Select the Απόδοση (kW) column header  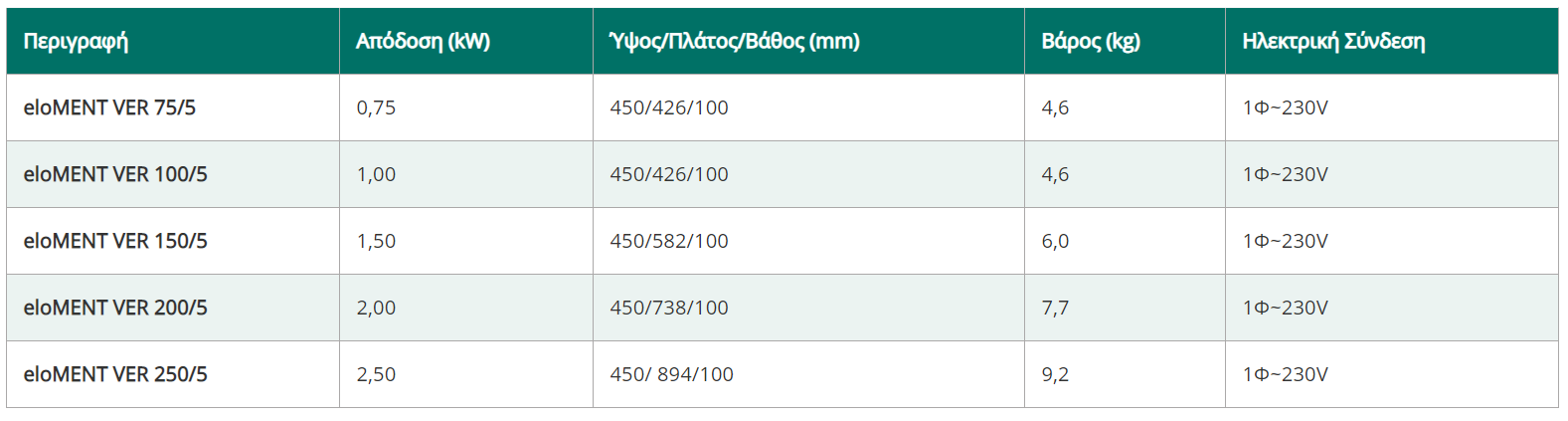tap(423, 41)
